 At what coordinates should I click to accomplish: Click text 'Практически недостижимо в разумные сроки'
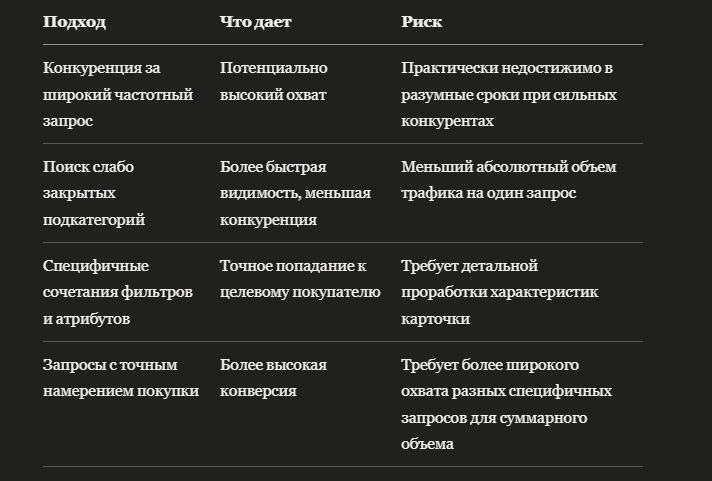click(507, 81)
